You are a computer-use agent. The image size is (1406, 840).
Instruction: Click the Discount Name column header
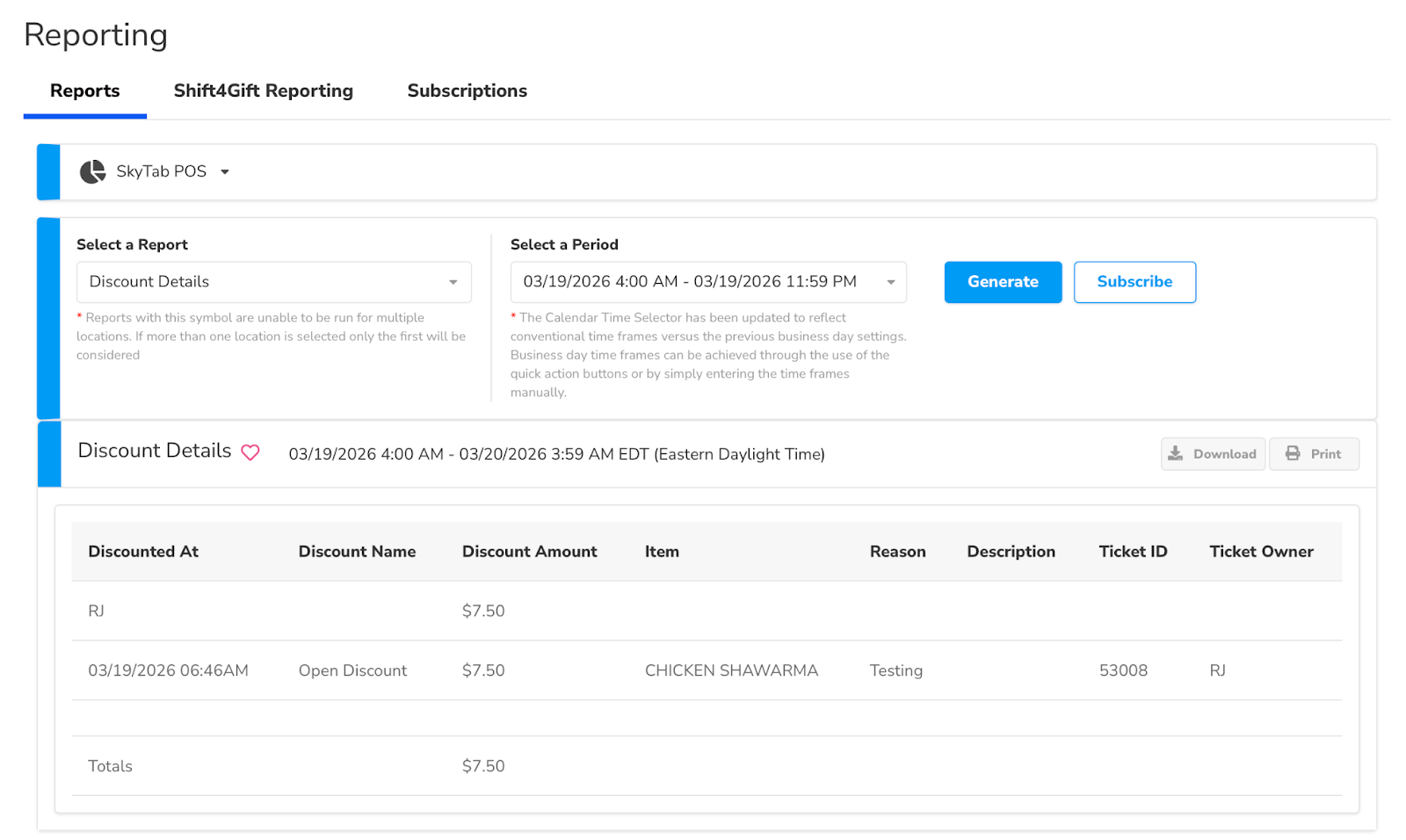(357, 552)
